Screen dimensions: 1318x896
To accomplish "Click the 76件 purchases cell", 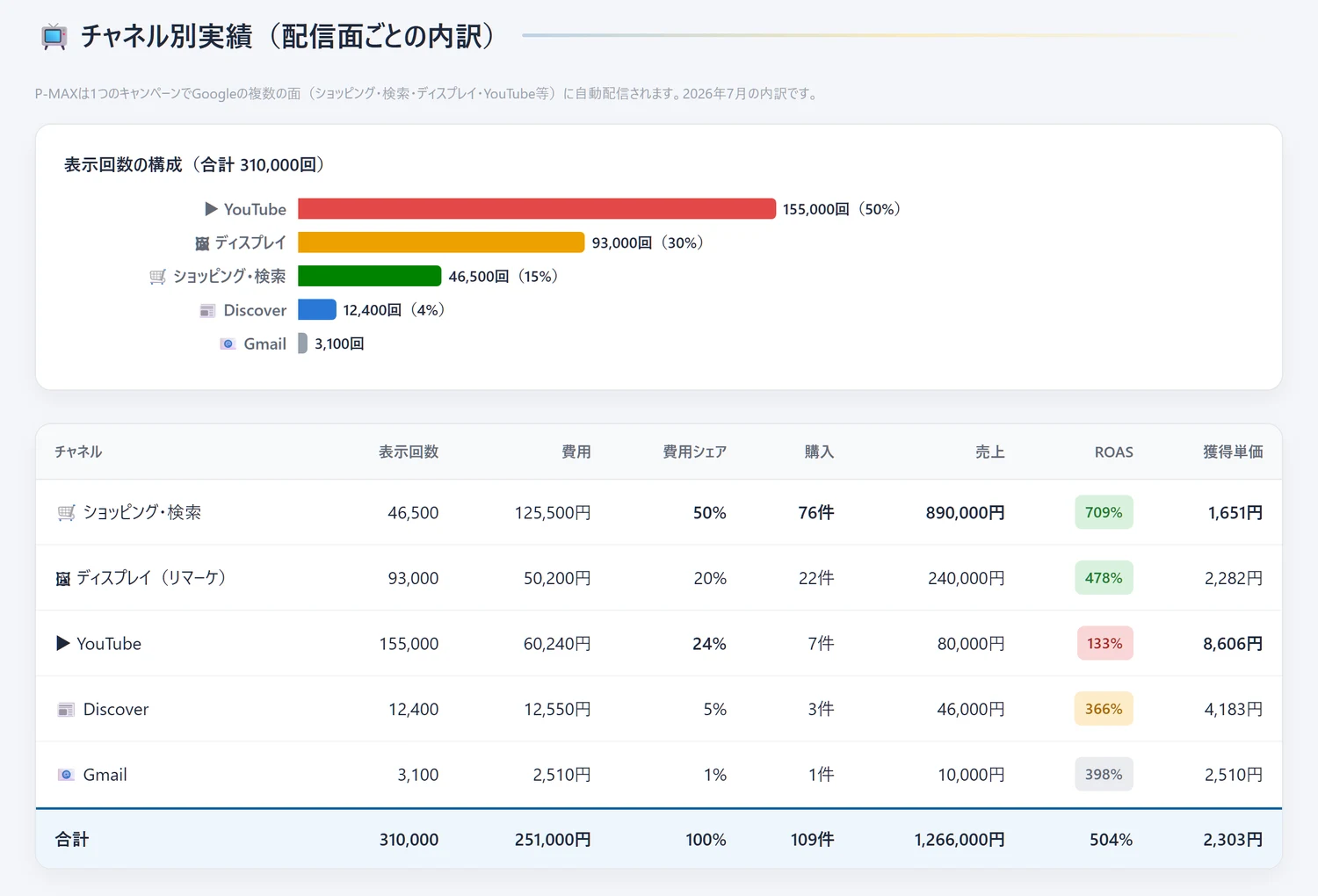I will click(816, 513).
